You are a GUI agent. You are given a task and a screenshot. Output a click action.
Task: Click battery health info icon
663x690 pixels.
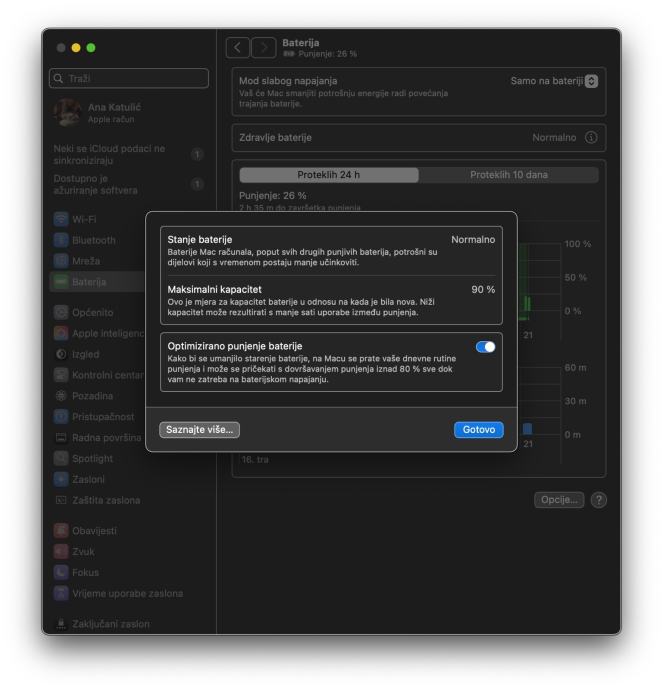point(591,137)
